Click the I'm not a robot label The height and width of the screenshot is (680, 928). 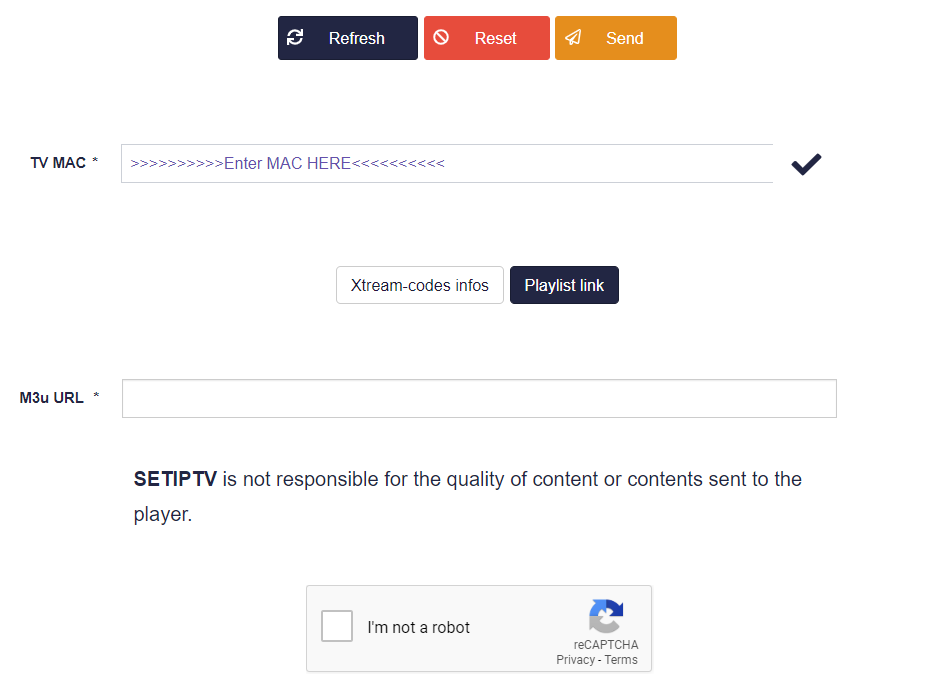click(418, 627)
